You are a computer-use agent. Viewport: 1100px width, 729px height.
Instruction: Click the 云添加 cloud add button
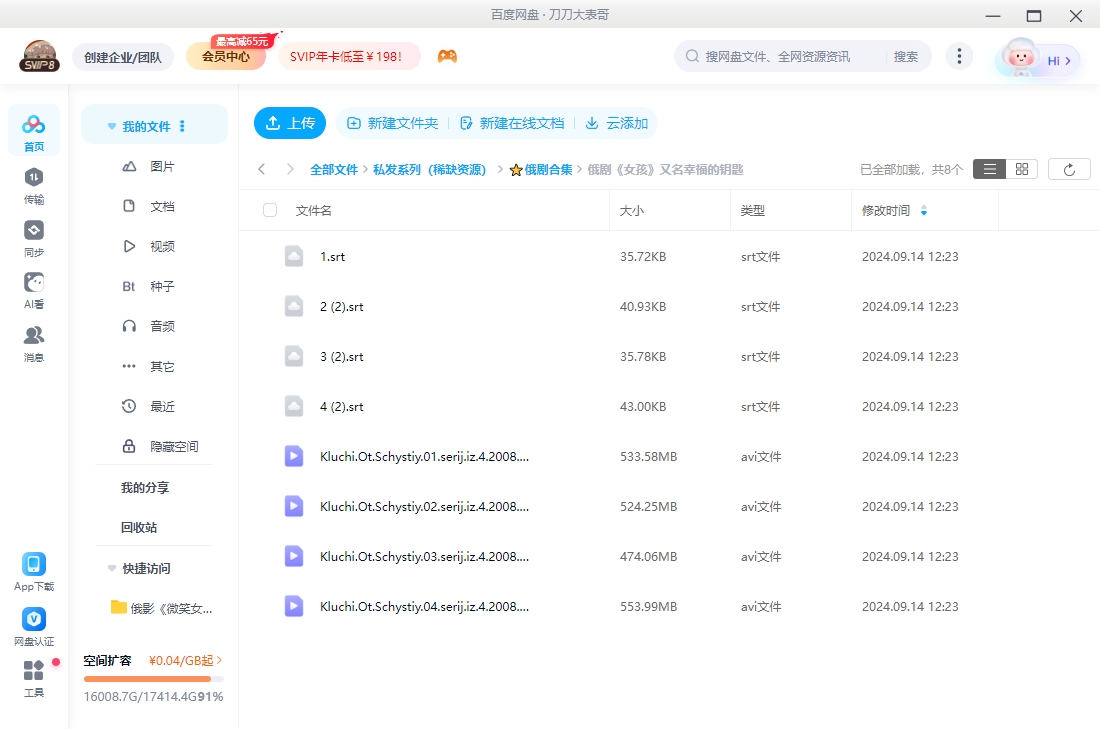point(617,123)
